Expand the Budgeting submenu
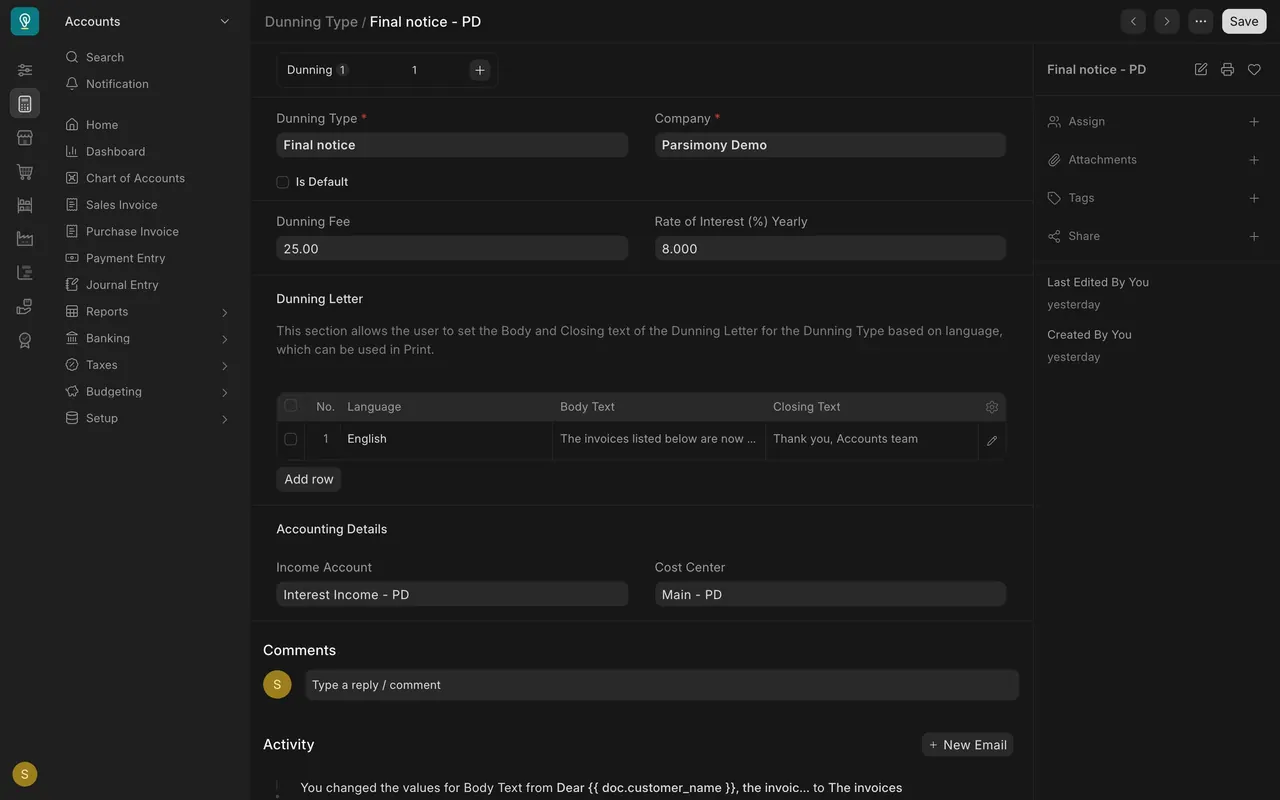Viewport: 1280px width, 800px height. click(x=224, y=392)
